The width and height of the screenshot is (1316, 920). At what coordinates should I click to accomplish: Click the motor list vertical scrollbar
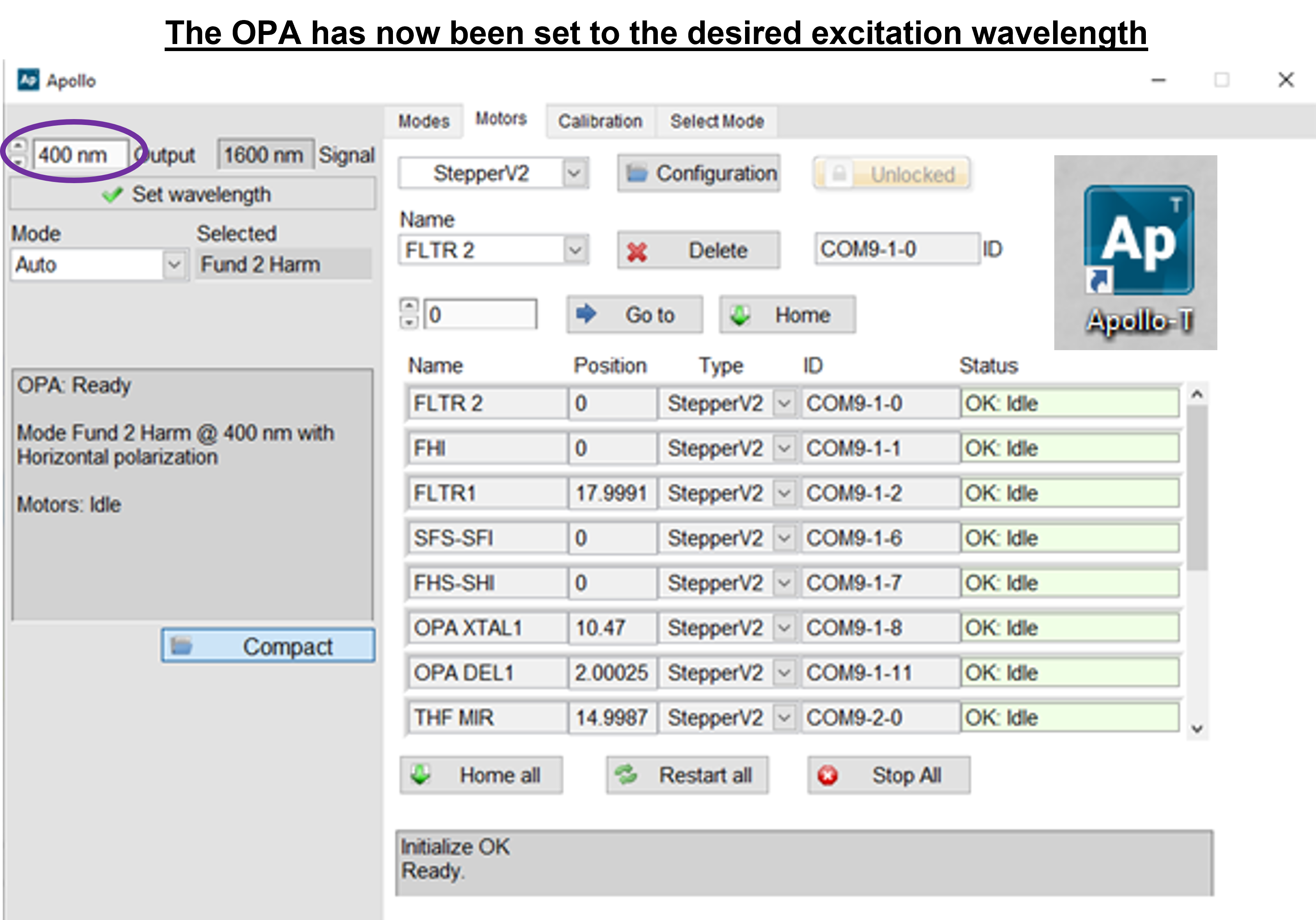pos(1196,487)
